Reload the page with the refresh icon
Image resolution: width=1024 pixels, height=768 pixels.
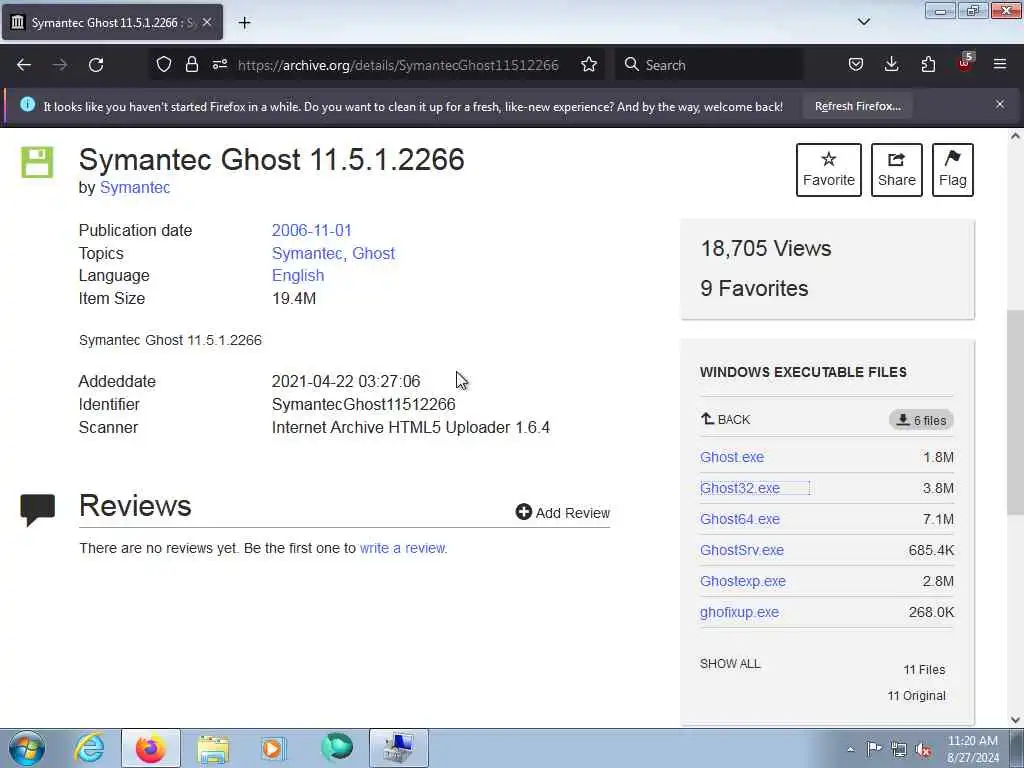tap(96, 65)
